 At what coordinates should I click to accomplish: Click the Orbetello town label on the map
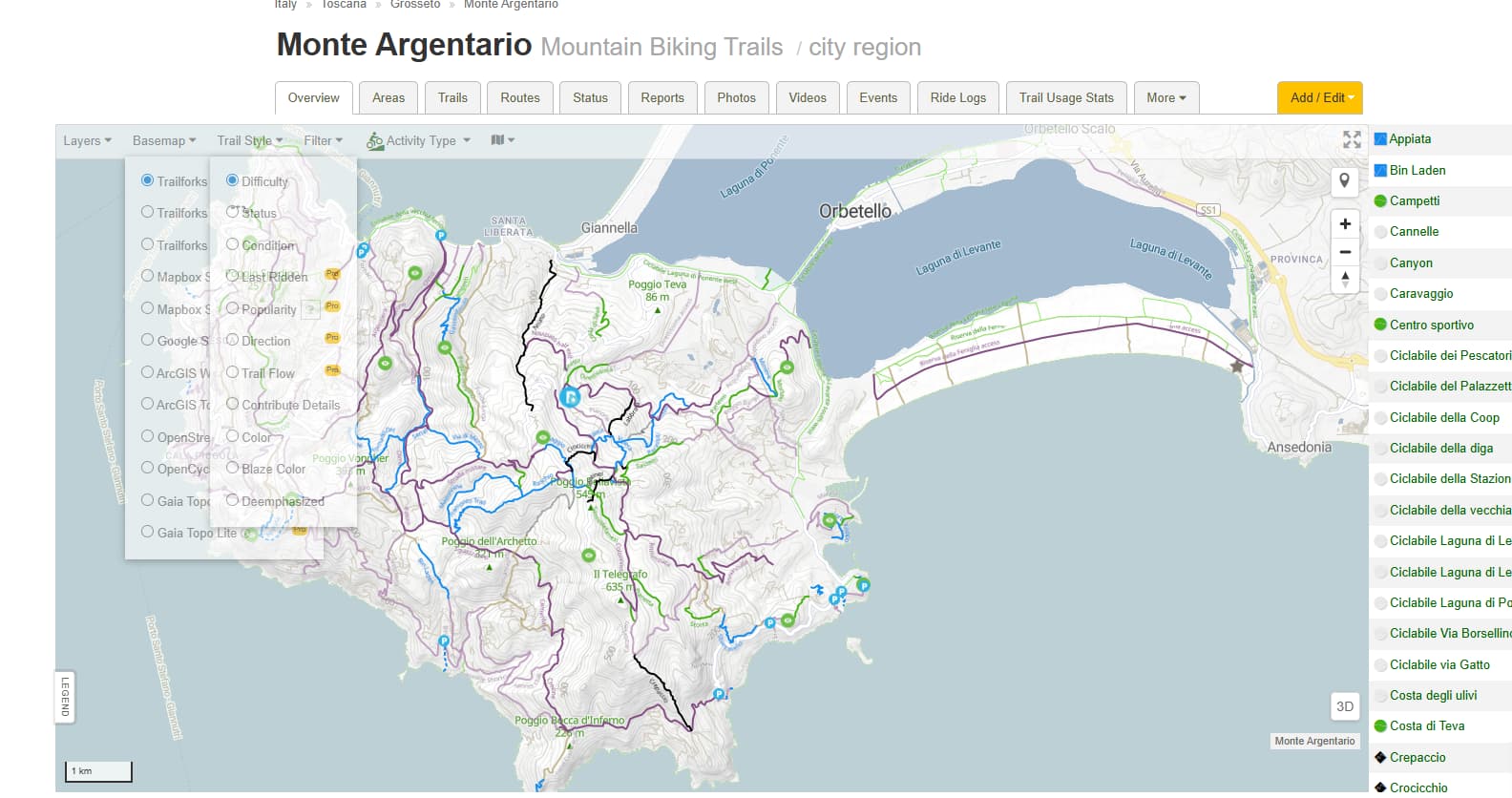pos(855,211)
